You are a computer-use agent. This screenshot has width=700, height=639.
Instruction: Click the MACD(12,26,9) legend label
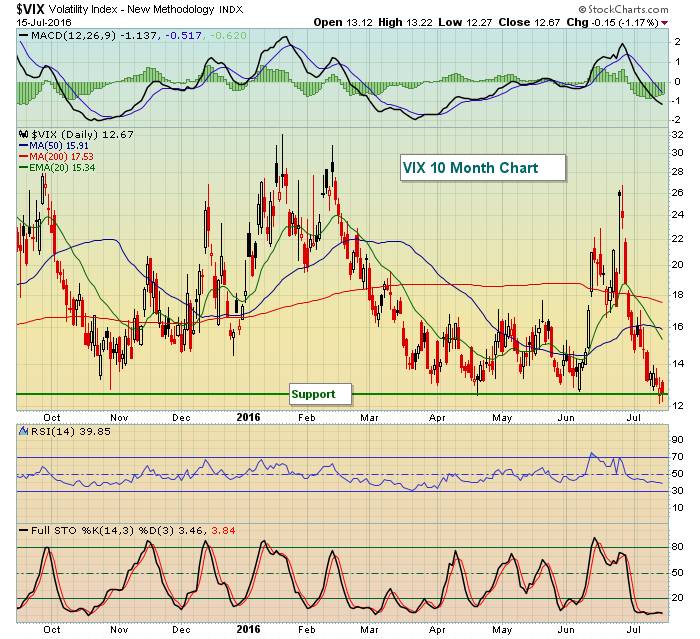click(74, 36)
